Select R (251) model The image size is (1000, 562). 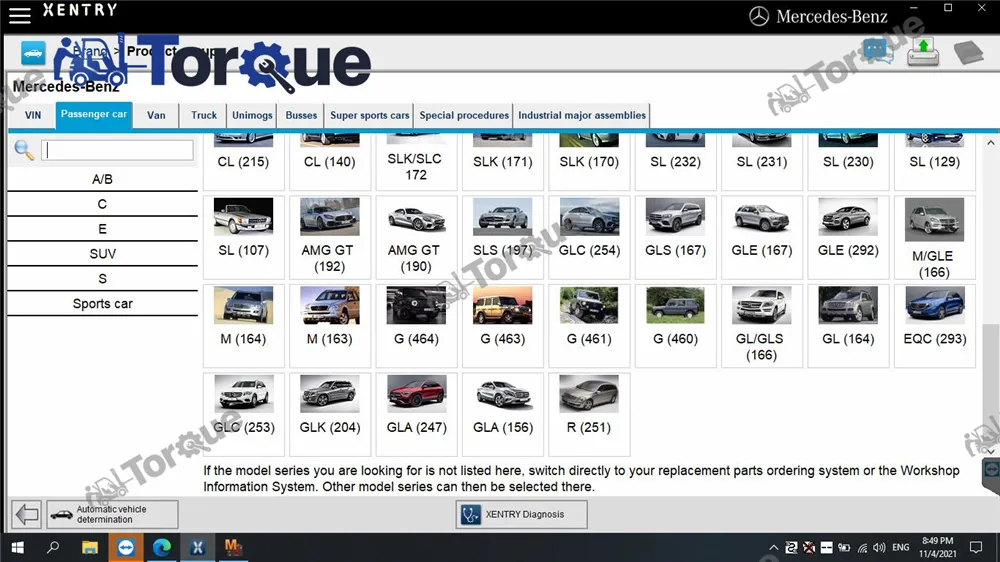[589, 415]
